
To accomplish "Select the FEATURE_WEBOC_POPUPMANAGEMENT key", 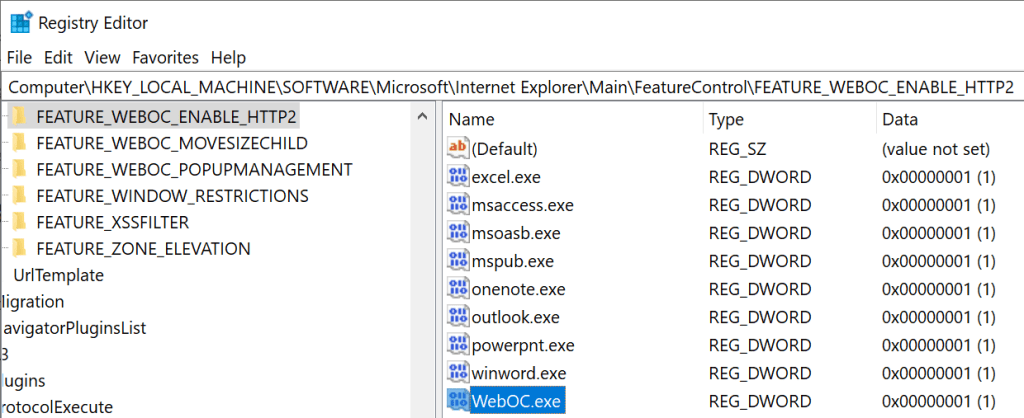I will click(194, 169).
